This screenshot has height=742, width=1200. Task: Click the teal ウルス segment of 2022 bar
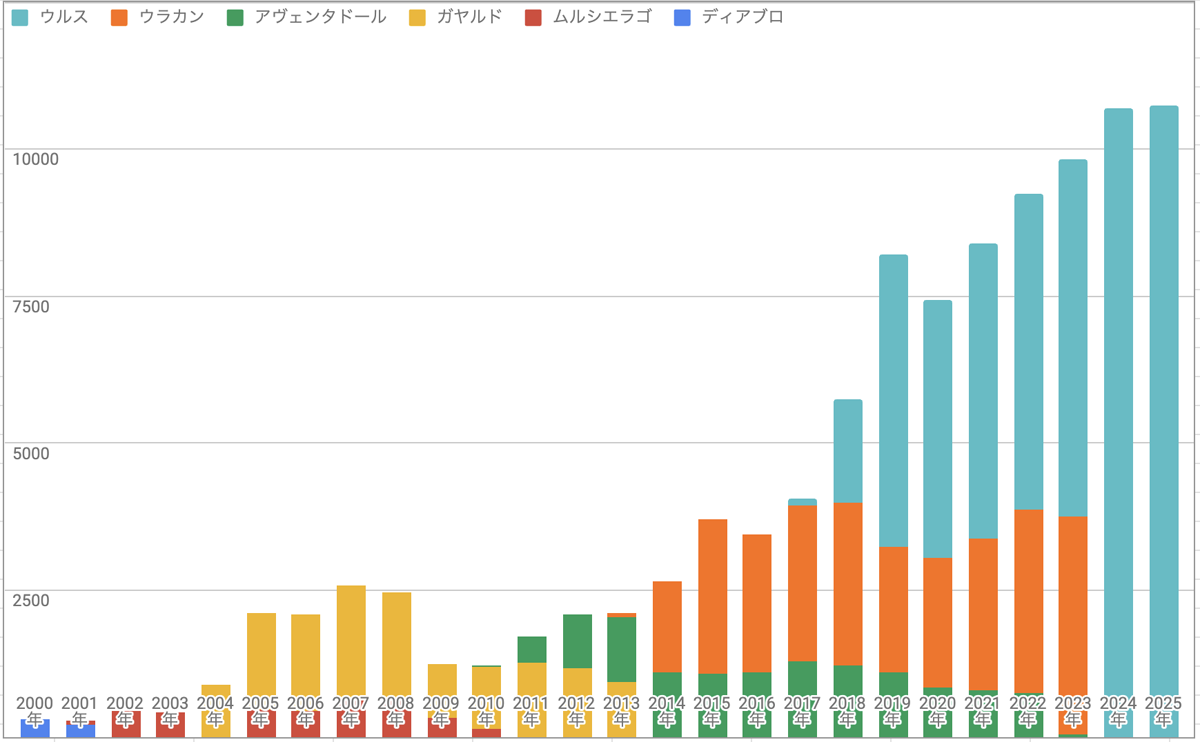coord(1028,351)
